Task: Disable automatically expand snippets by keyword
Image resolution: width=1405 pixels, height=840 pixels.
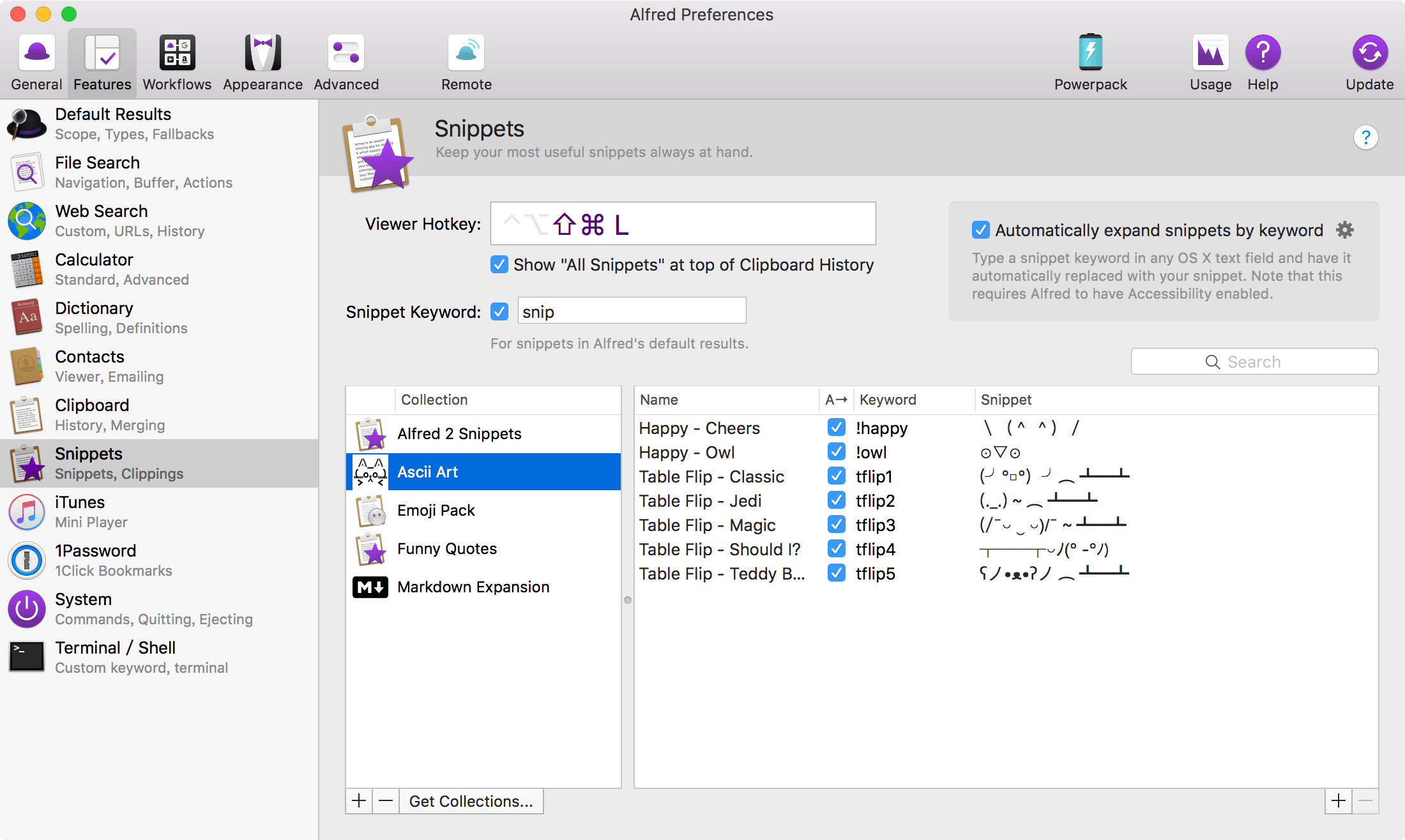Action: (981, 230)
